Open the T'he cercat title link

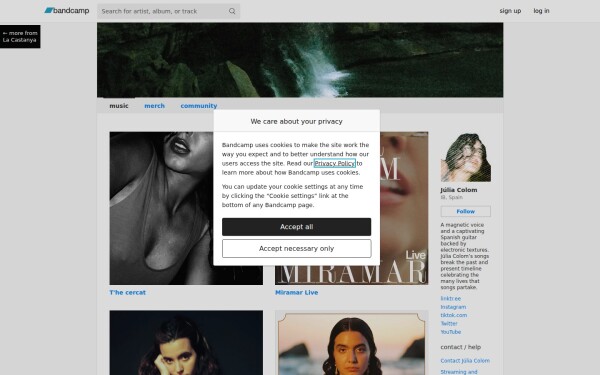click(x=127, y=292)
